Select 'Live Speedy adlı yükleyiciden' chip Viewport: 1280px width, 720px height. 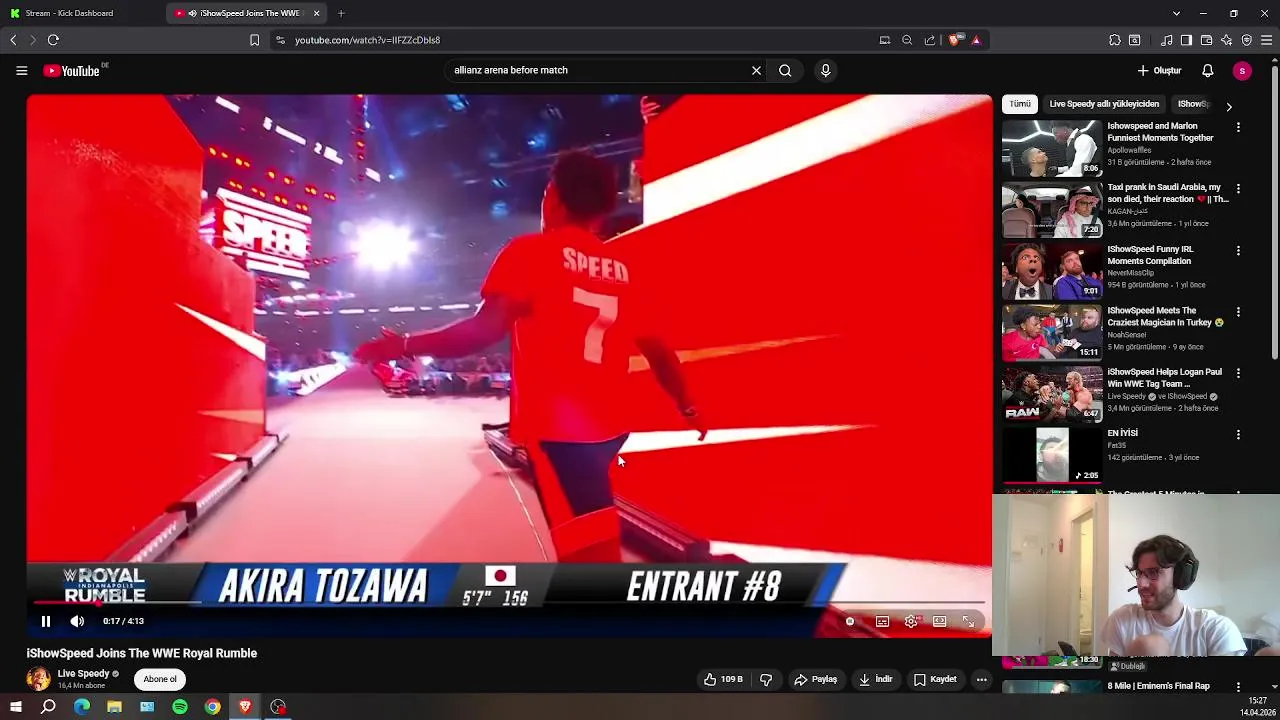point(1104,104)
